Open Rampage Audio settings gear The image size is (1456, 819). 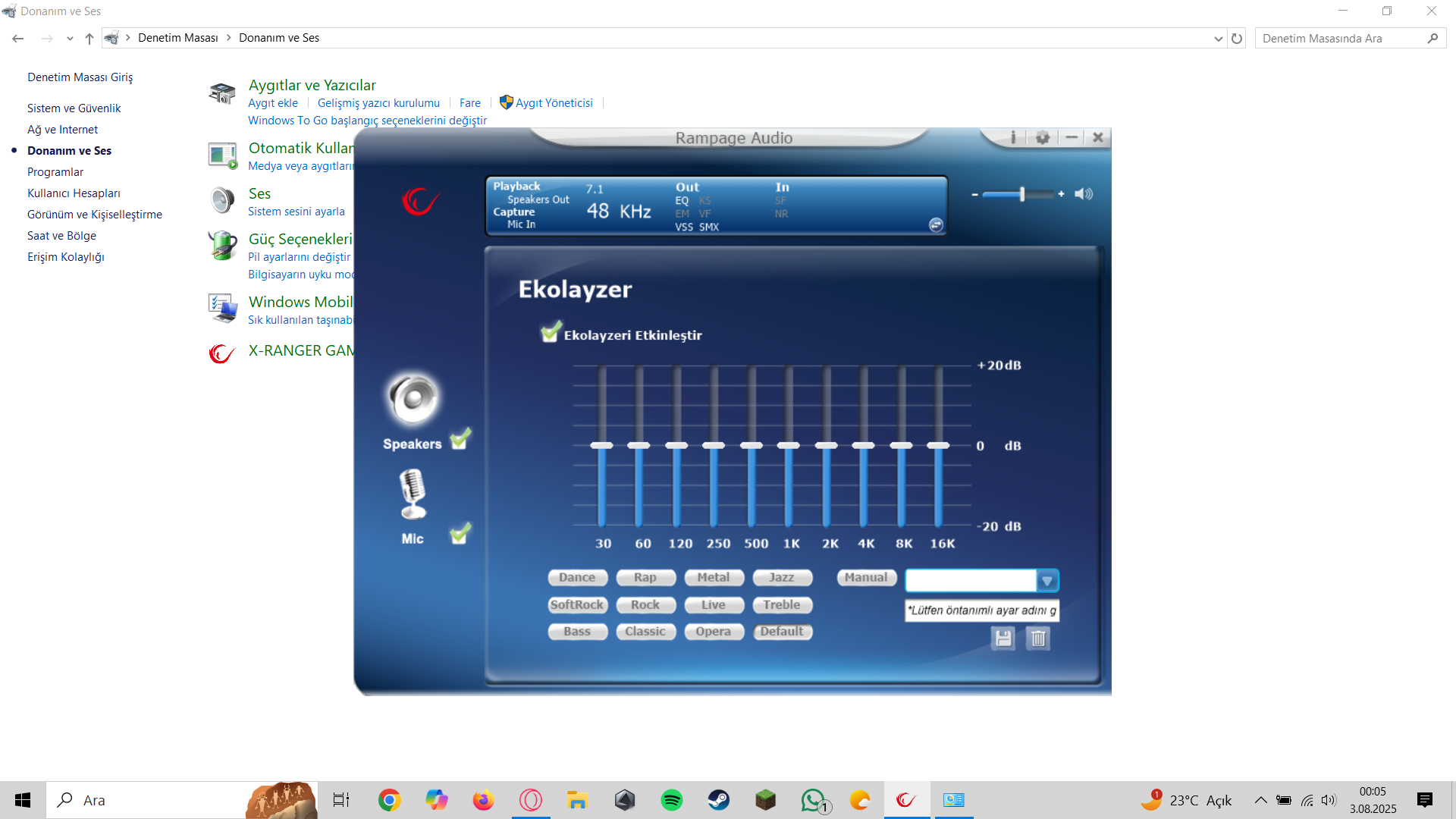tap(1043, 137)
